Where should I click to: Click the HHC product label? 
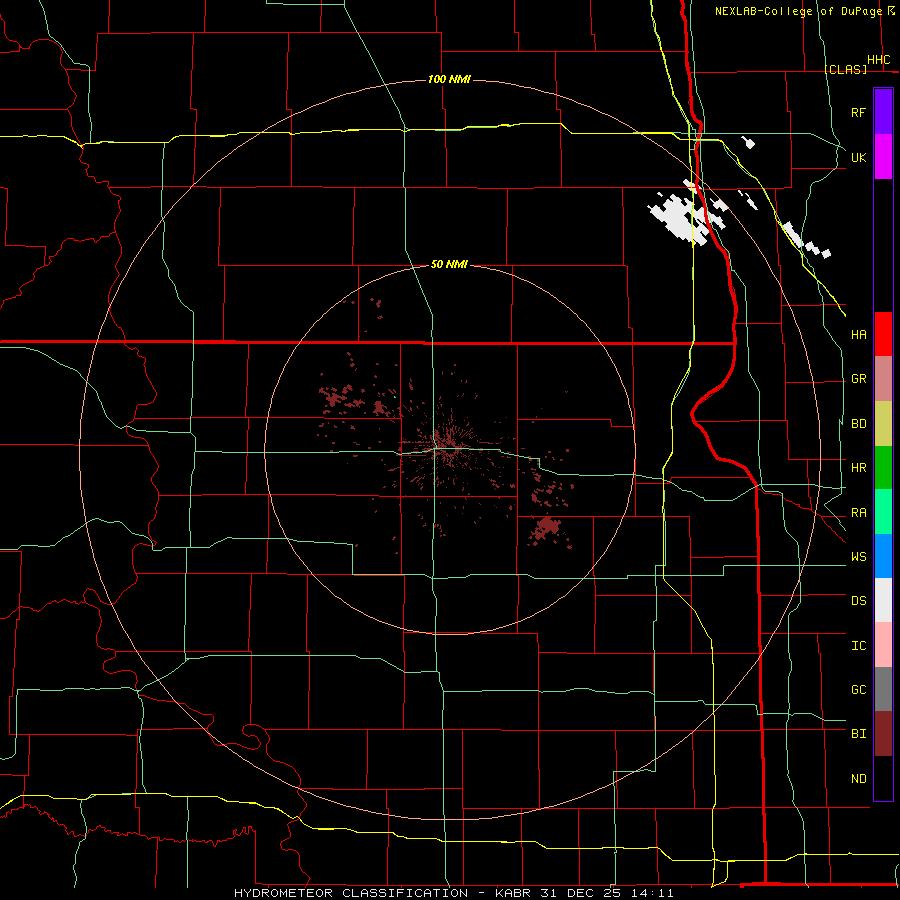[x=878, y=60]
